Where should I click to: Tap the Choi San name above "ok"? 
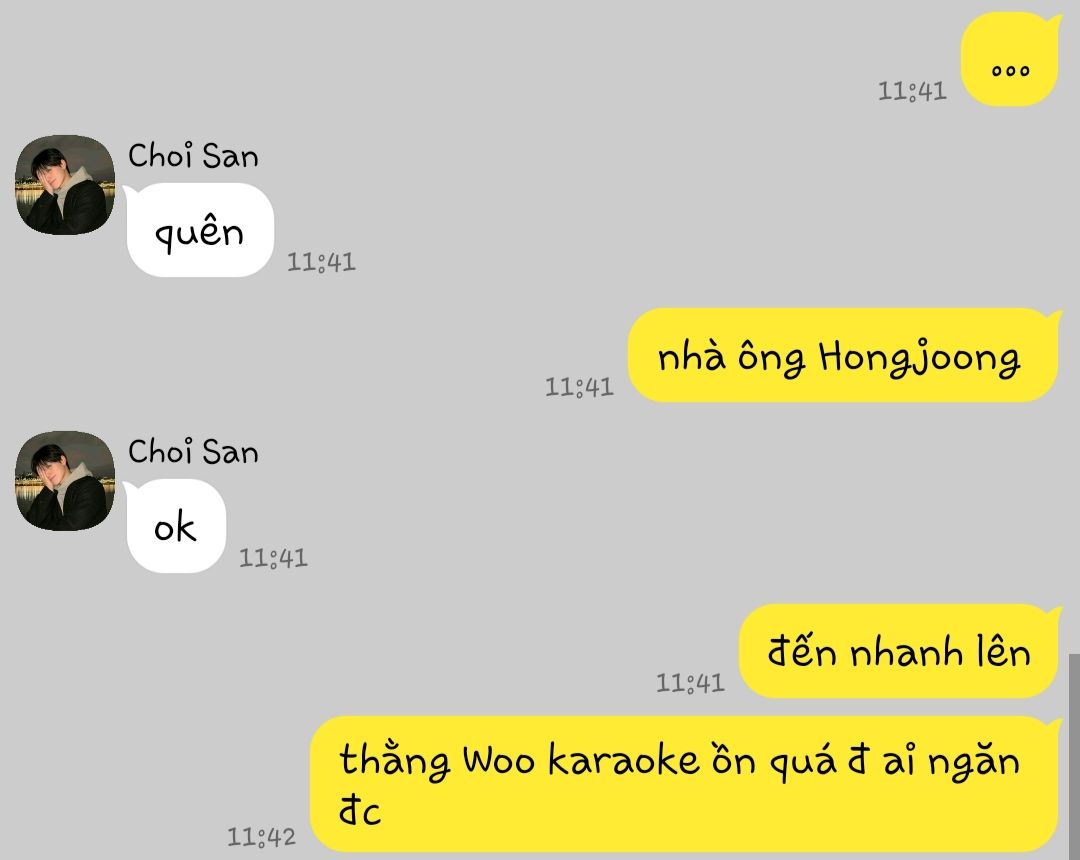click(194, 452)
